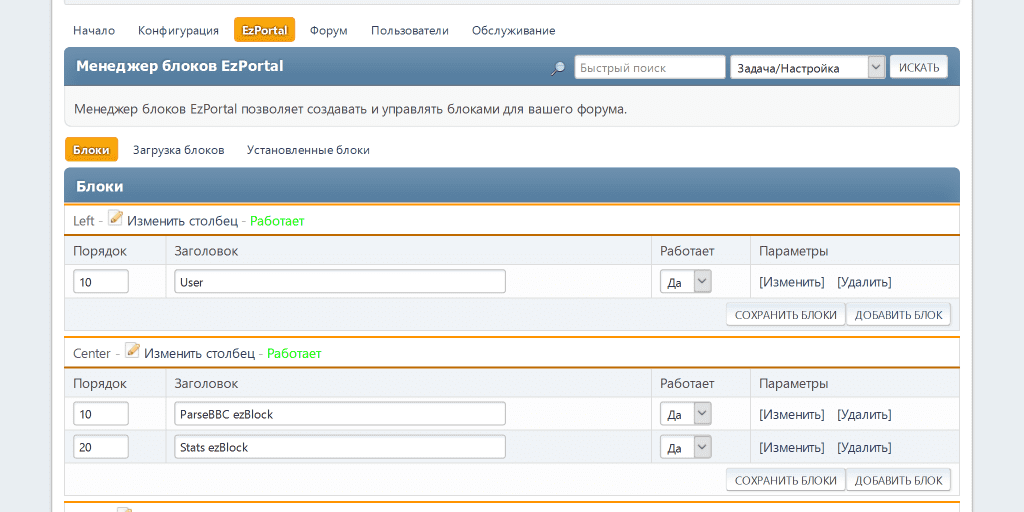
Task: Switch to Установленные блоки tab
Action: (x=308, y=150)
